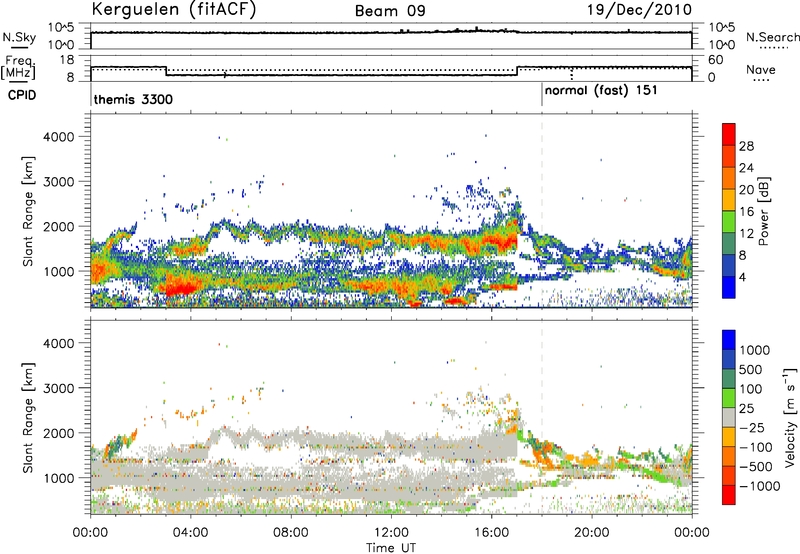Click the blue bottom segment of power colorbar
The width and height of the screenshot is (800, 554).
click(x=729, y=287)
